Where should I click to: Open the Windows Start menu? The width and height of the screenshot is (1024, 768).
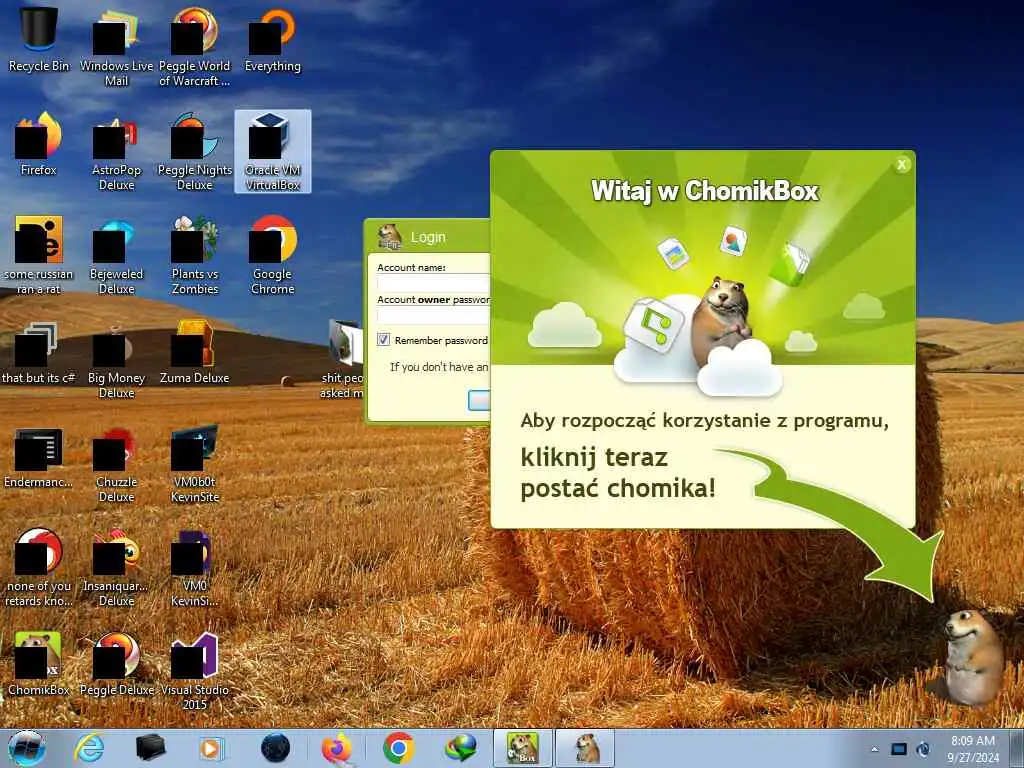pos(26,748)
